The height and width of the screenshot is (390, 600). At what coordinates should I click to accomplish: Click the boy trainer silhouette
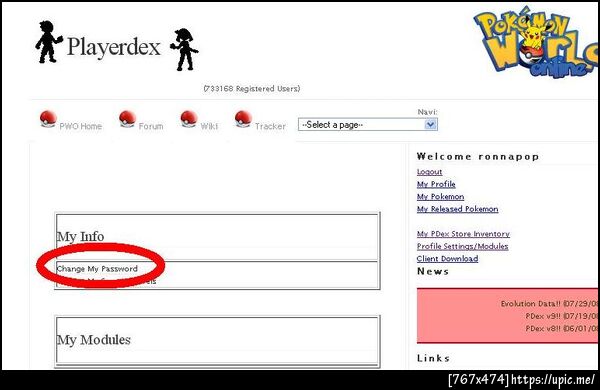[49, 42]
